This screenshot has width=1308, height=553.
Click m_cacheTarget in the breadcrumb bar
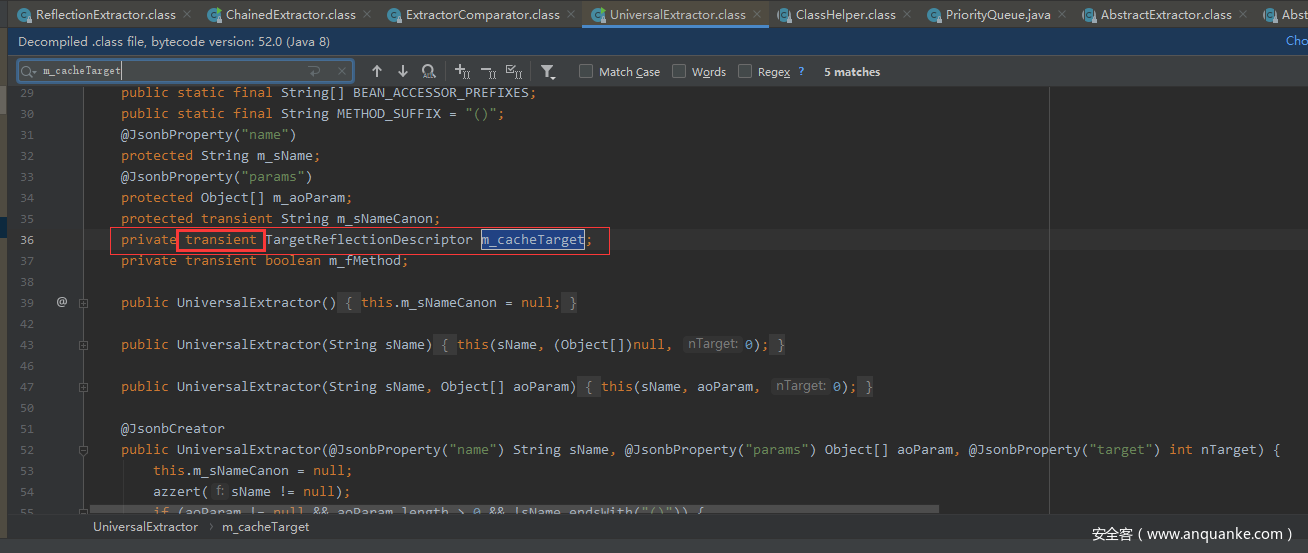265,526
